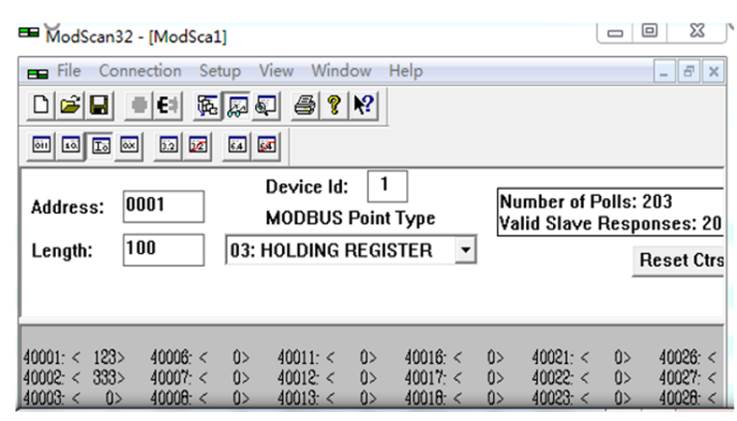Open the HOLDING REGISTER combo box
737x421 pixels.
click(351, 250)
